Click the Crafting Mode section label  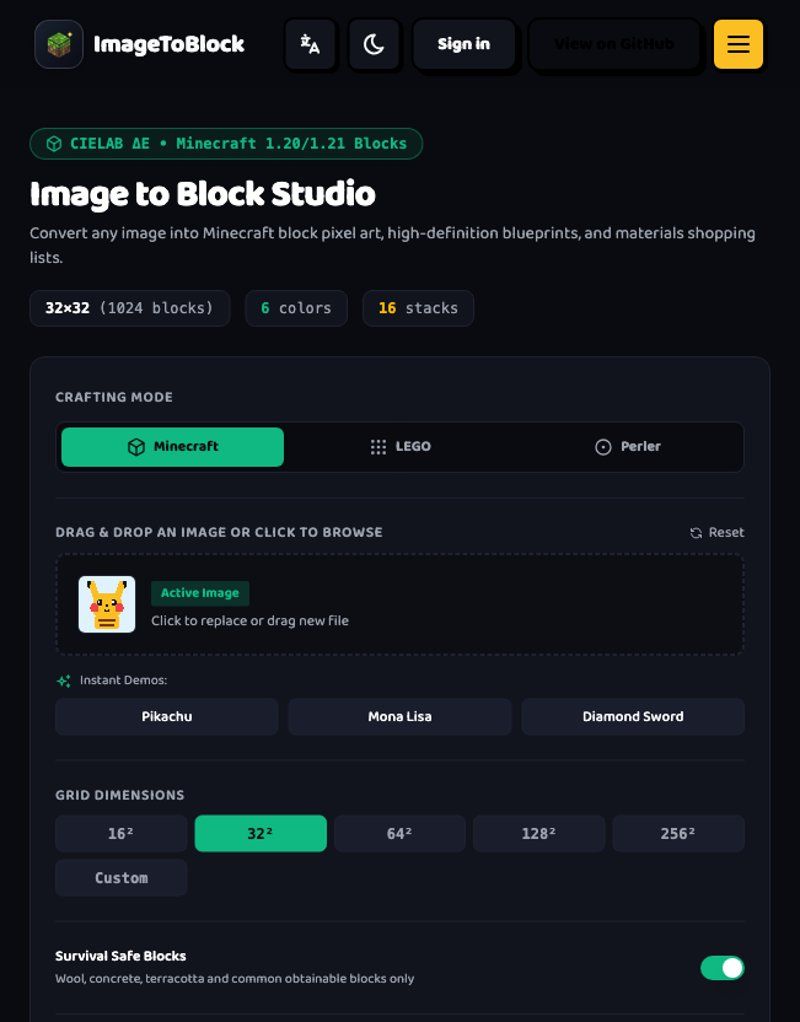(x=114, y=397)
